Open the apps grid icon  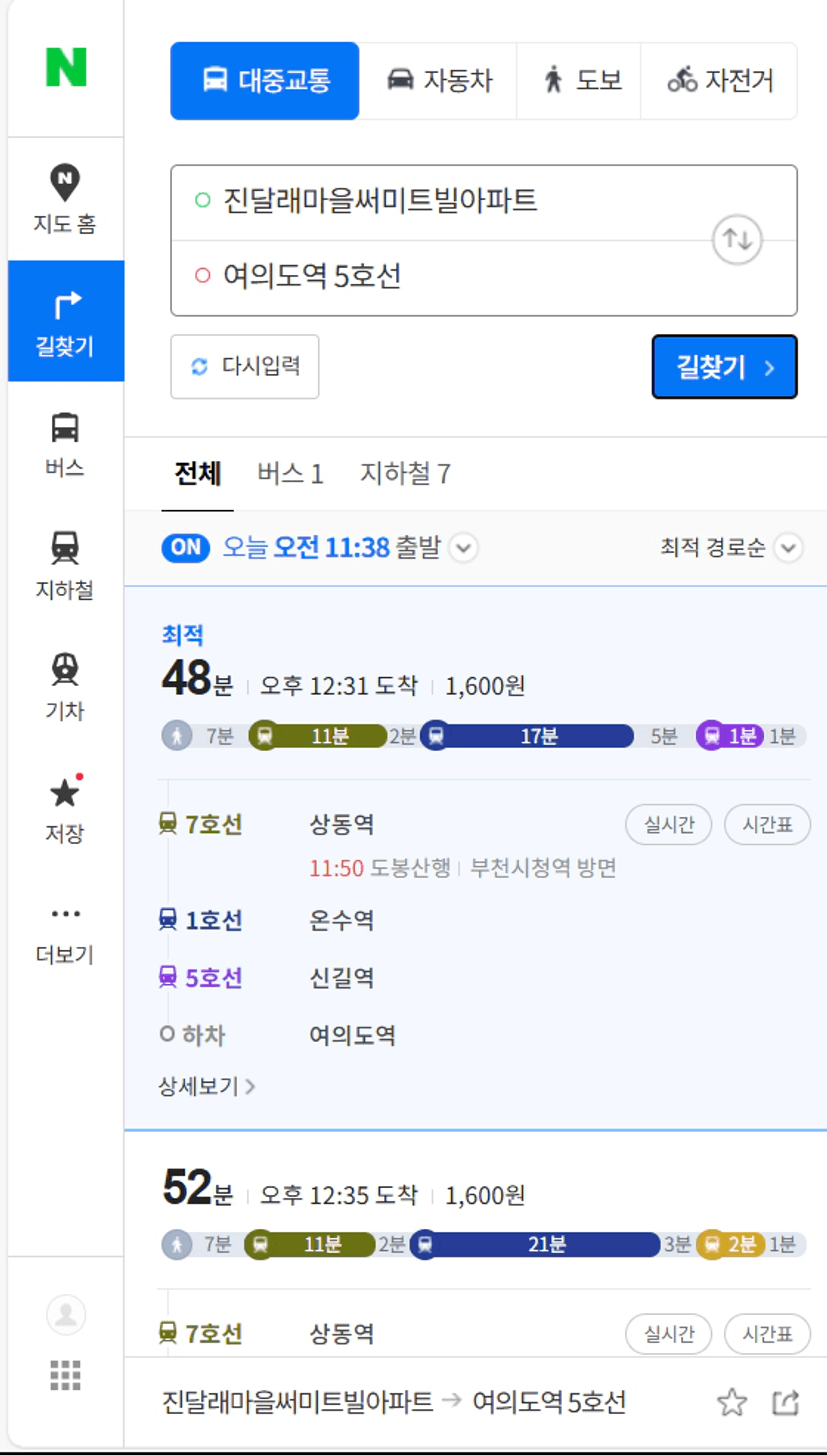point(66,1376)
